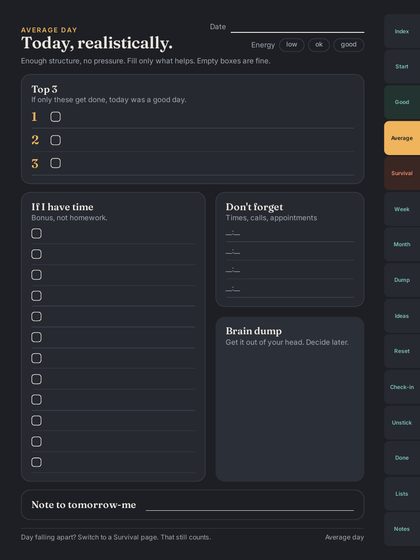This screenshot has height=560, width=420.
Task: Click the 'Enough structure, no pressure' tagline
Action: coord(73,61)
